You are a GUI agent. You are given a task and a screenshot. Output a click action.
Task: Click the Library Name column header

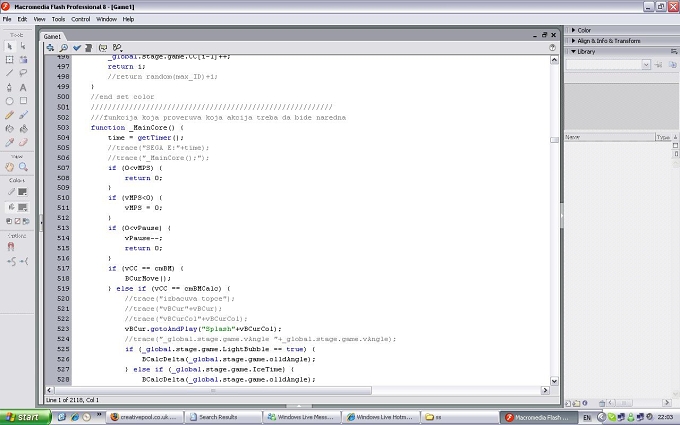pyautogui.click(x=609, y=137)
